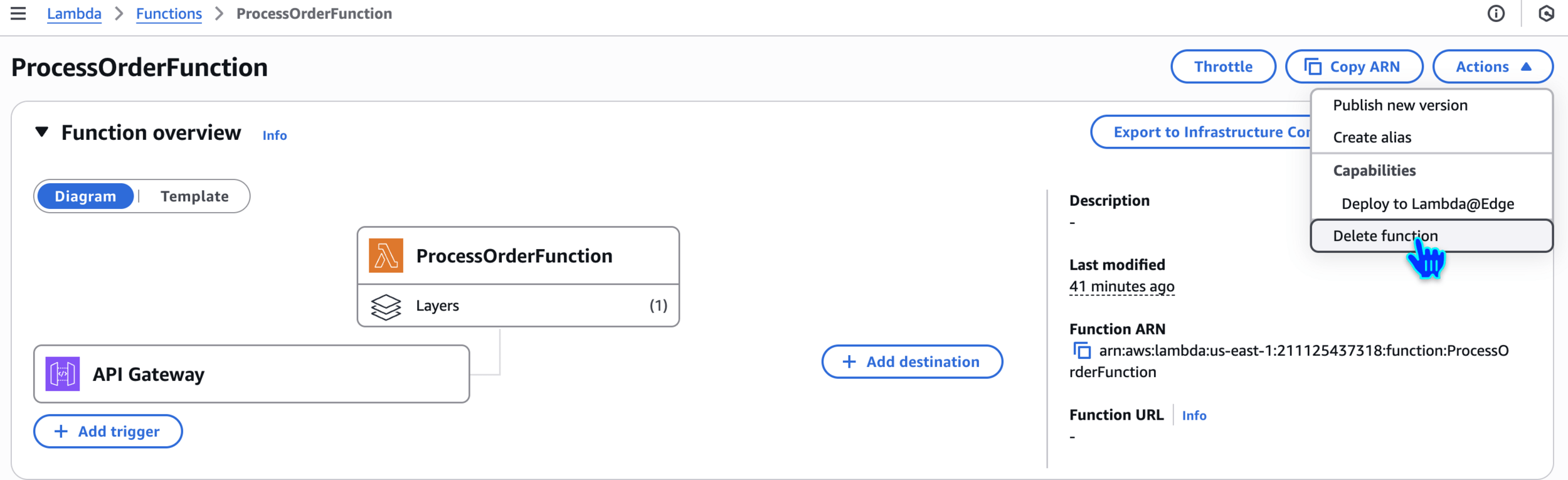1568x480 pixels.
Task: Select Deploy to Lambda@Edge option
Action: tap(1428, 204)
